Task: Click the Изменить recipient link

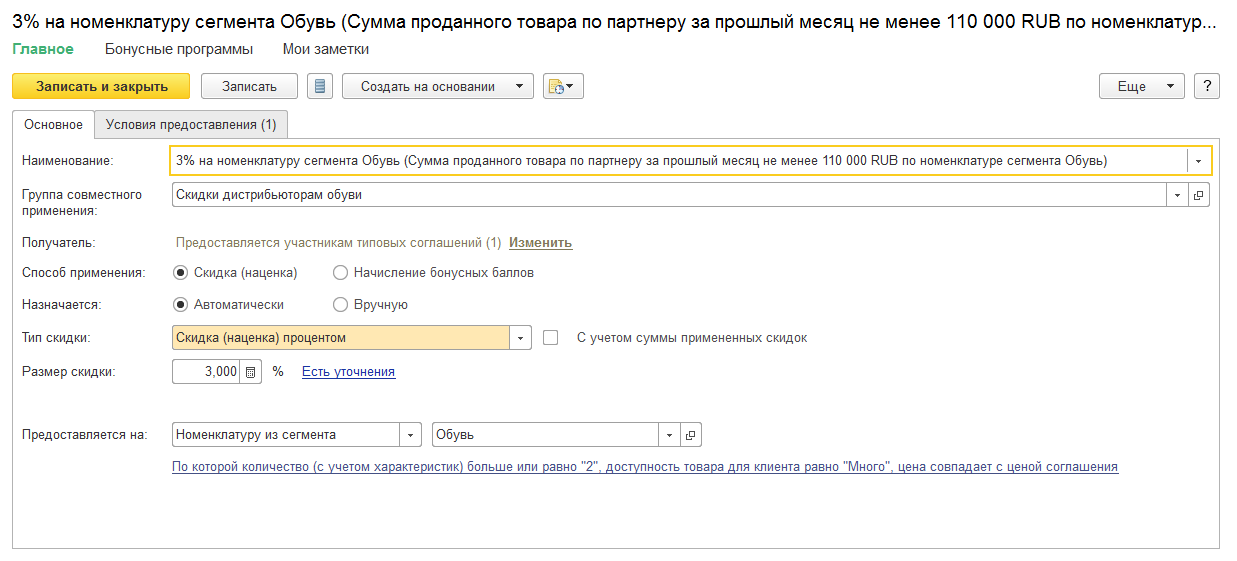Action: (x=540, y=243)
